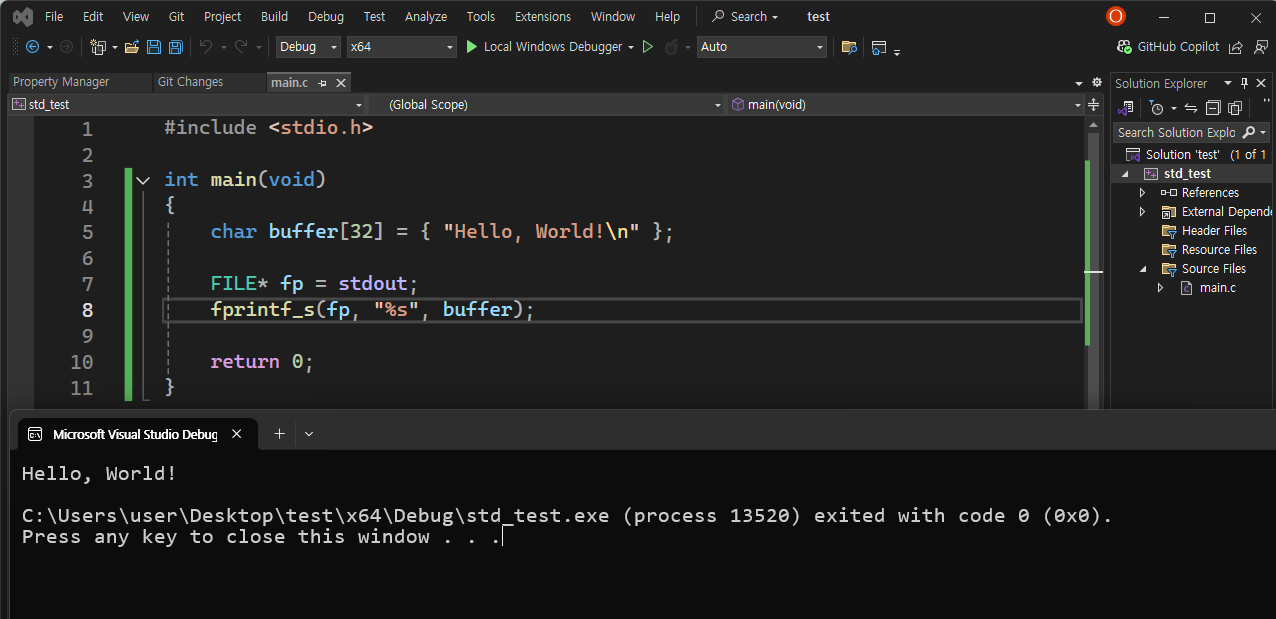Click the Collapse All icon in Solution Explorer
Image resolution: width=1276 pixels, height=619 pixels.
(1213, 108)
